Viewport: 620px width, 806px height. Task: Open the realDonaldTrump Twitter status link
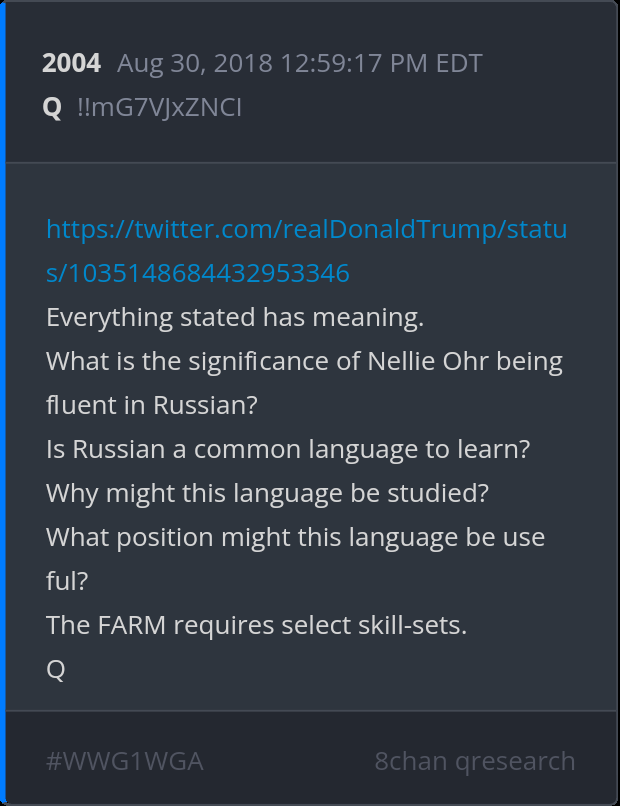pos(306,229)
